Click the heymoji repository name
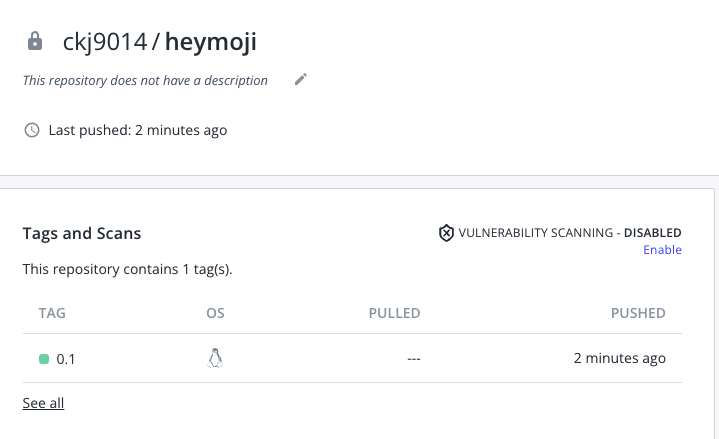 (x=211, y=42)
